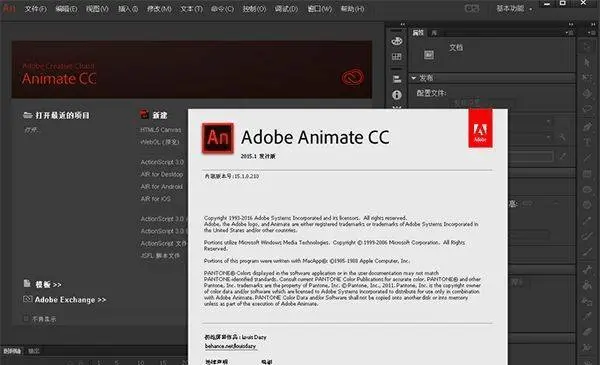Open the 帮助(H) menu
The height and width of the screenshot is (365, 600).
[x=352, y=8]
